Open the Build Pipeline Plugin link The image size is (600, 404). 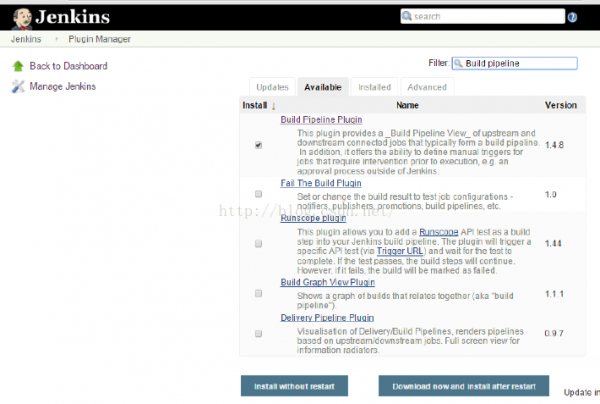tap(321, 120)
